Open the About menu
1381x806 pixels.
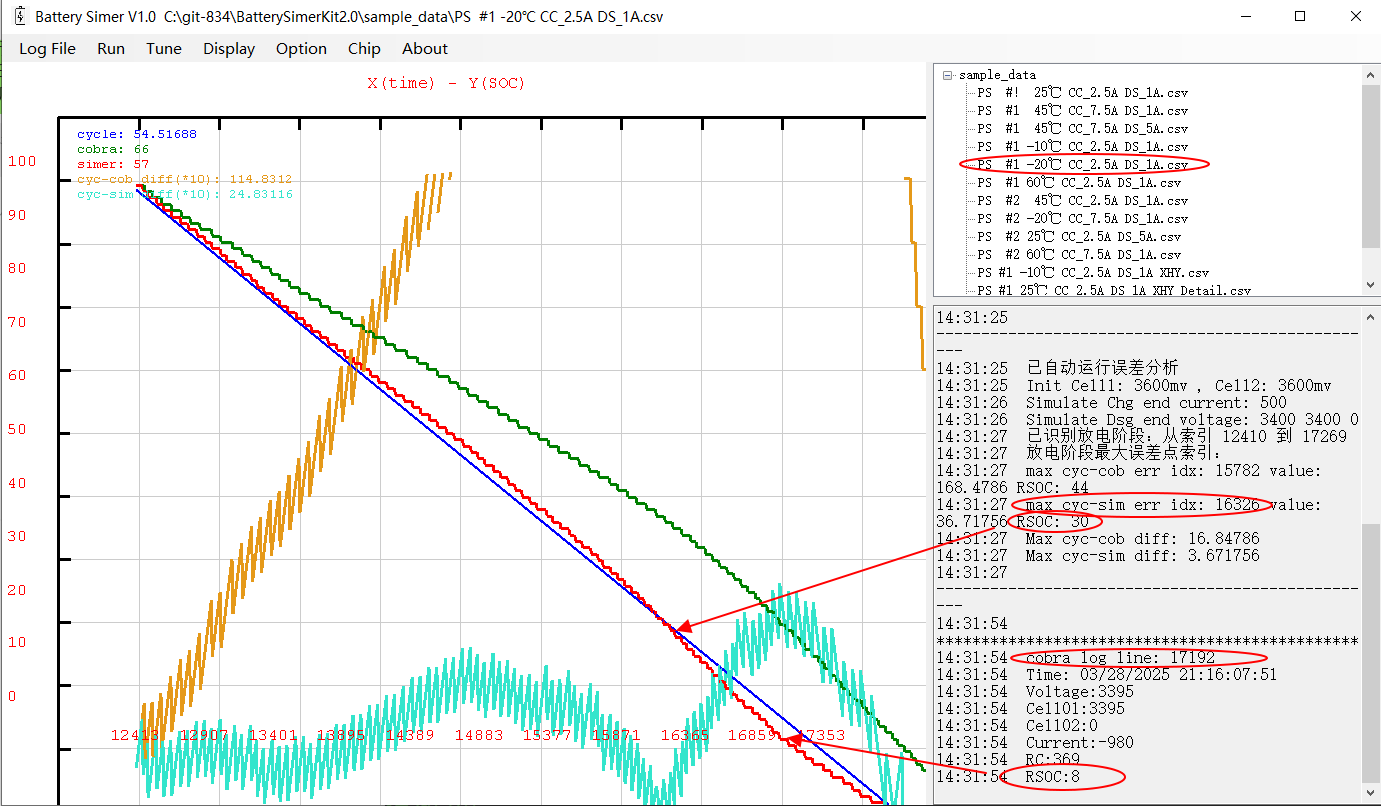click(x=425, y=48)
